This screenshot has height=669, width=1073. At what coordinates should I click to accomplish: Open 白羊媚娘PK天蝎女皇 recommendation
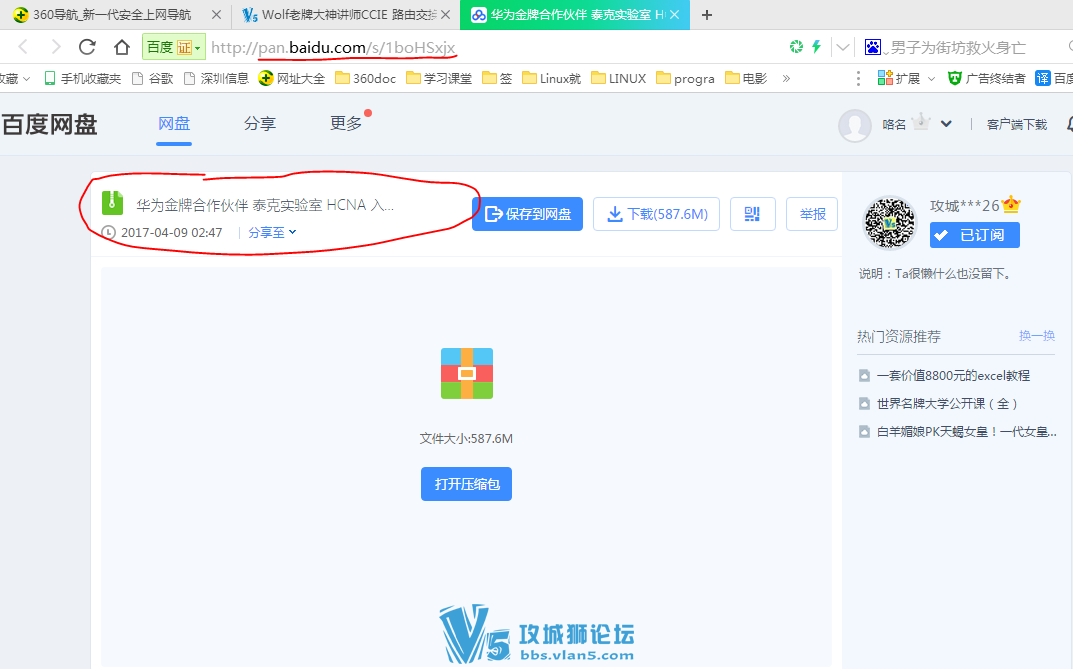[966, 432]
